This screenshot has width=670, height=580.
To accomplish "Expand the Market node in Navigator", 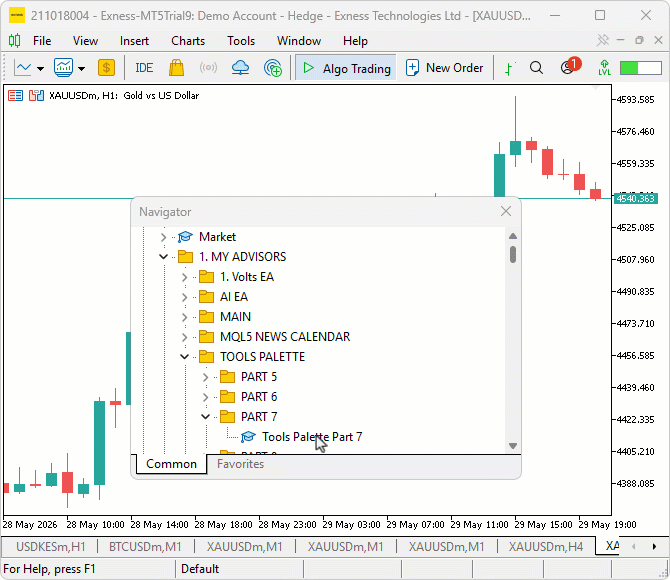I will pyautogui.click(x=163, y=237).
